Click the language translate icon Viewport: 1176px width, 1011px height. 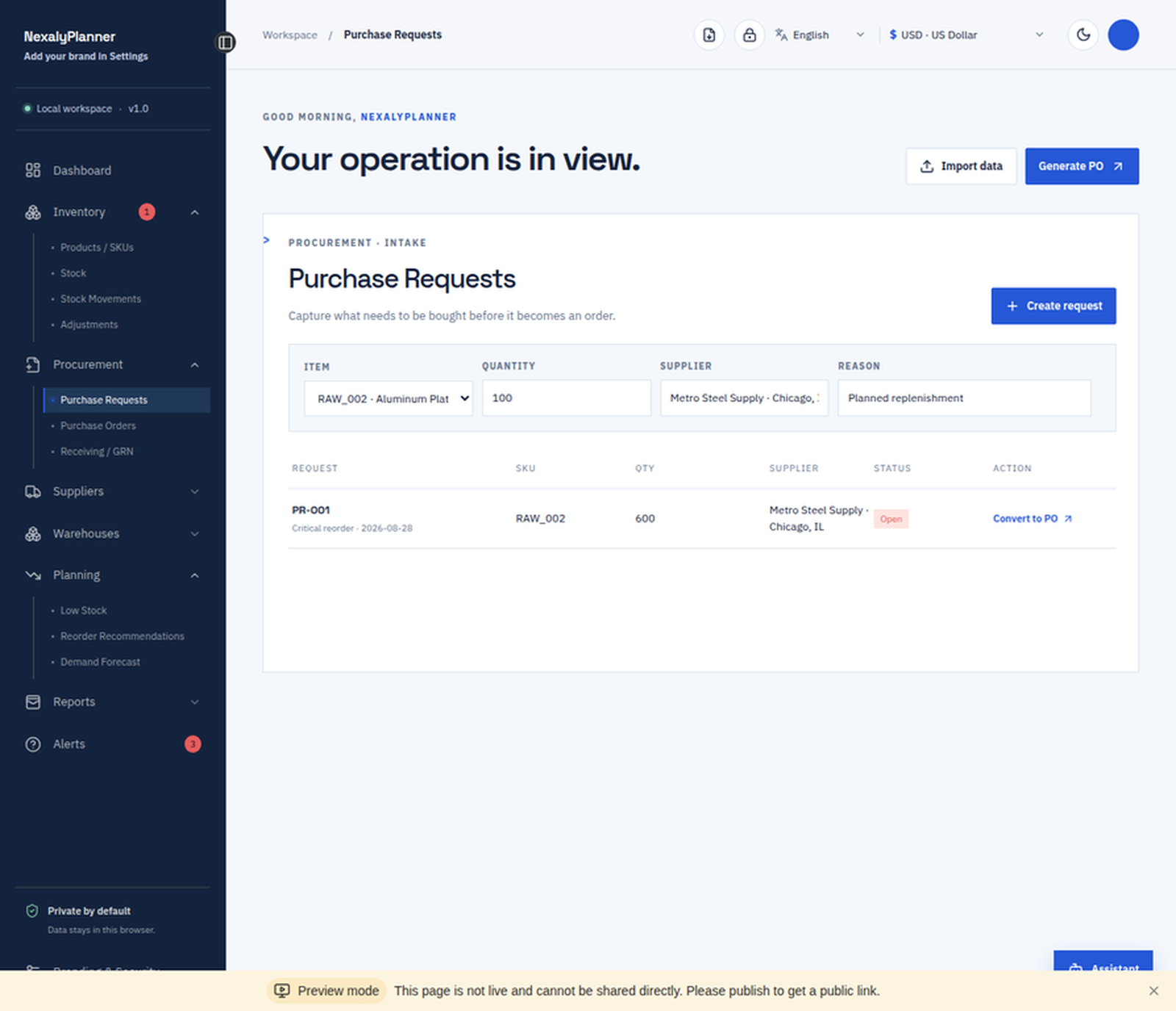[781, 35]
